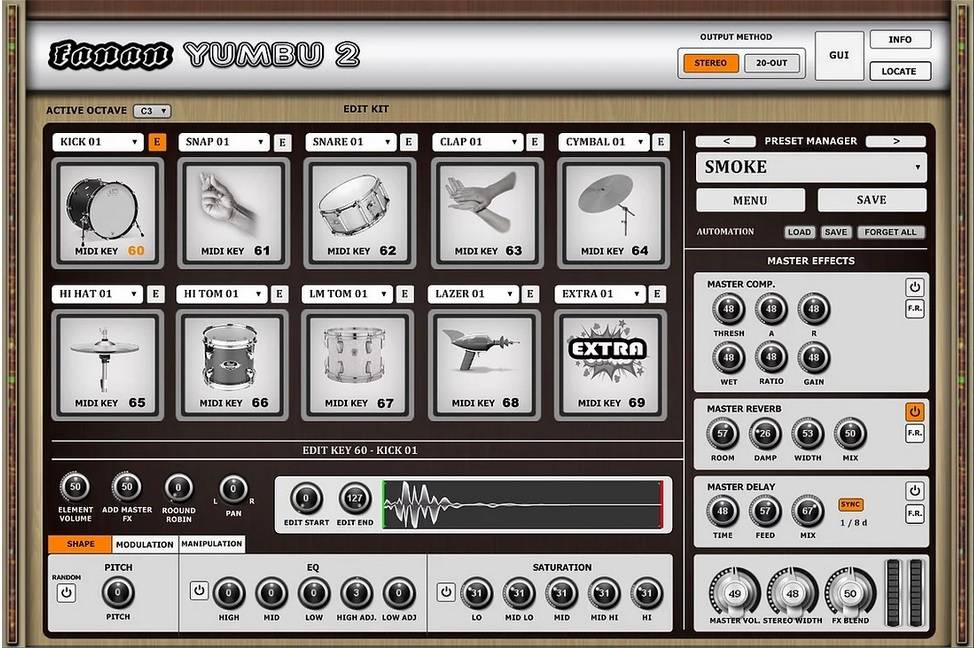Switch to the Modulation tab
This screenshot has width=974, height=648.
tap(144, 545)
